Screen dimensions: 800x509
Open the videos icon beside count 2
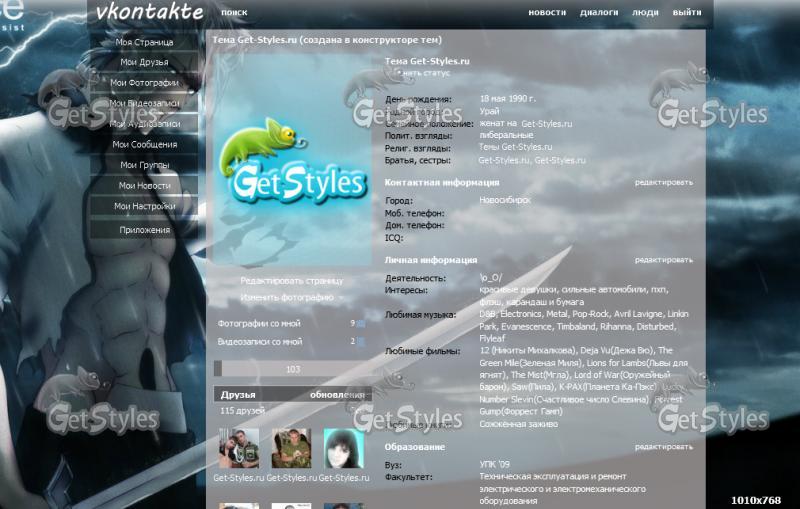point(361,341)
